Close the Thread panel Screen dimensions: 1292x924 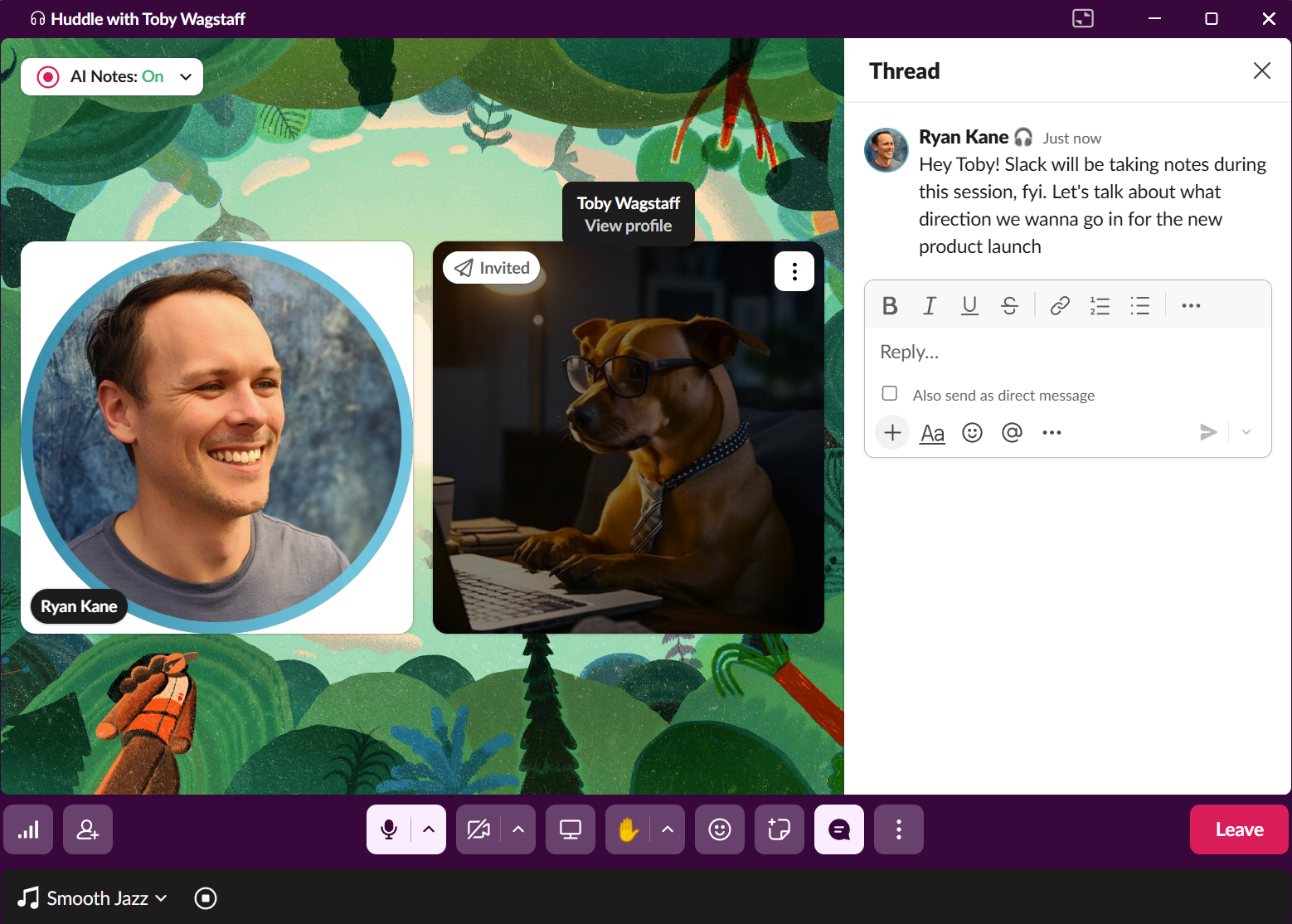(x=1262, y=71)
